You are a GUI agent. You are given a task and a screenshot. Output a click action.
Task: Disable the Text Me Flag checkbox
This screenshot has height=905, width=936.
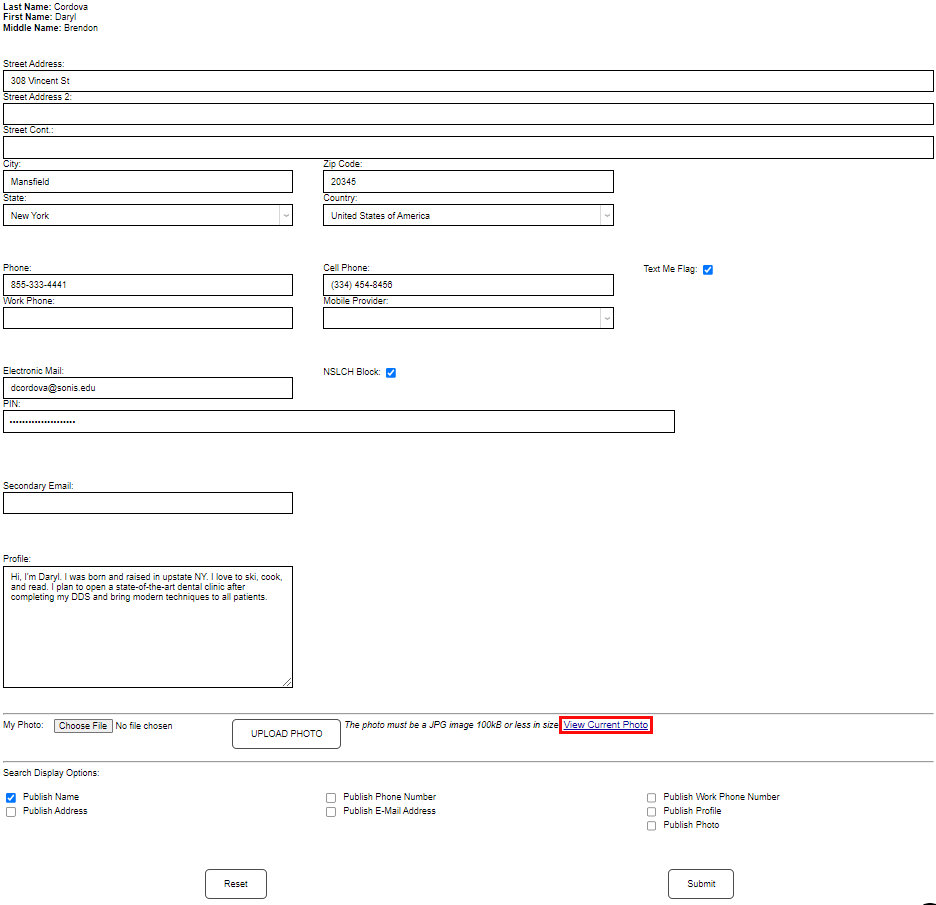click(x=708, y=269)
